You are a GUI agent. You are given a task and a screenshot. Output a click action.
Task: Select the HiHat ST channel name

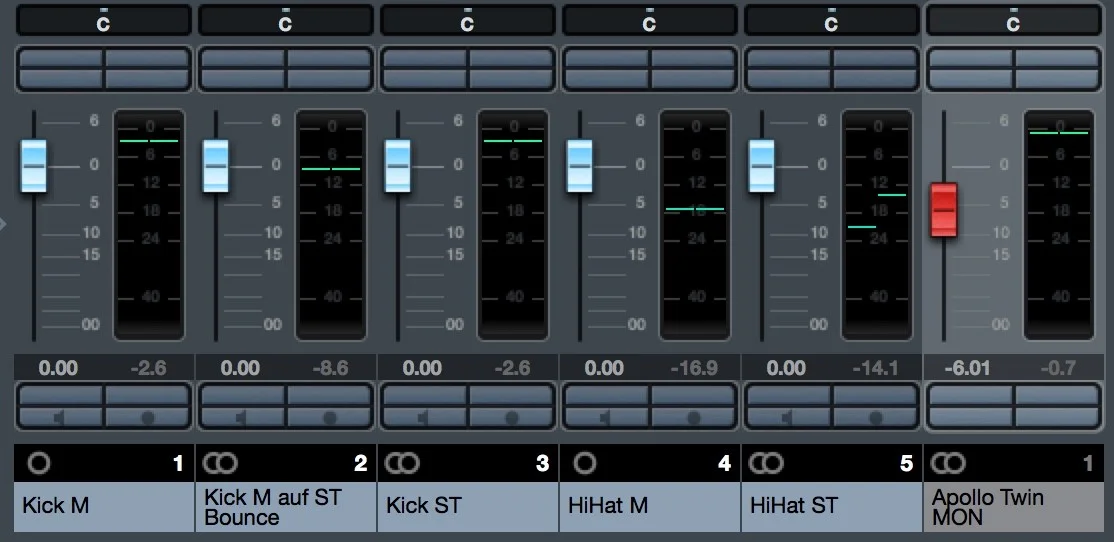(831, 506)
